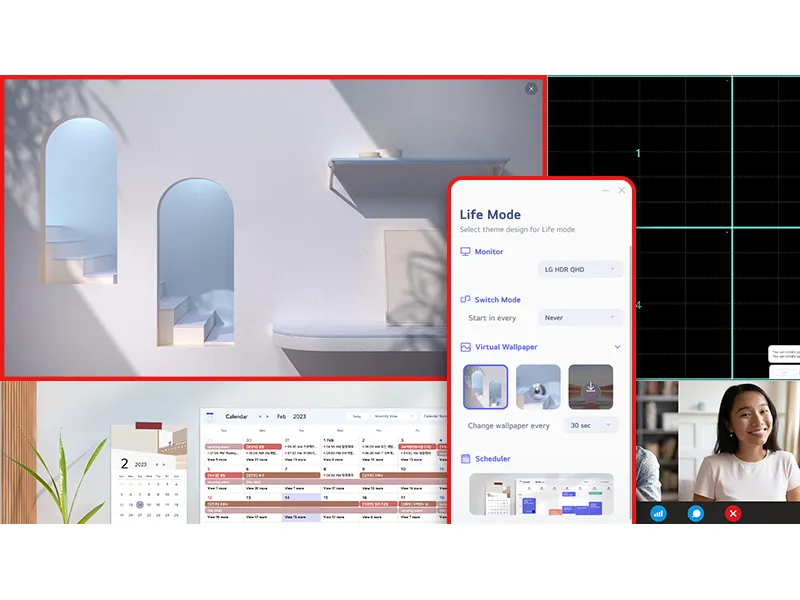Open the LG HDR QHD monitor dropdown
Image resolution: width=800 pixels, height=600 pixels.
pyautogui.click(x=581, y=269)
